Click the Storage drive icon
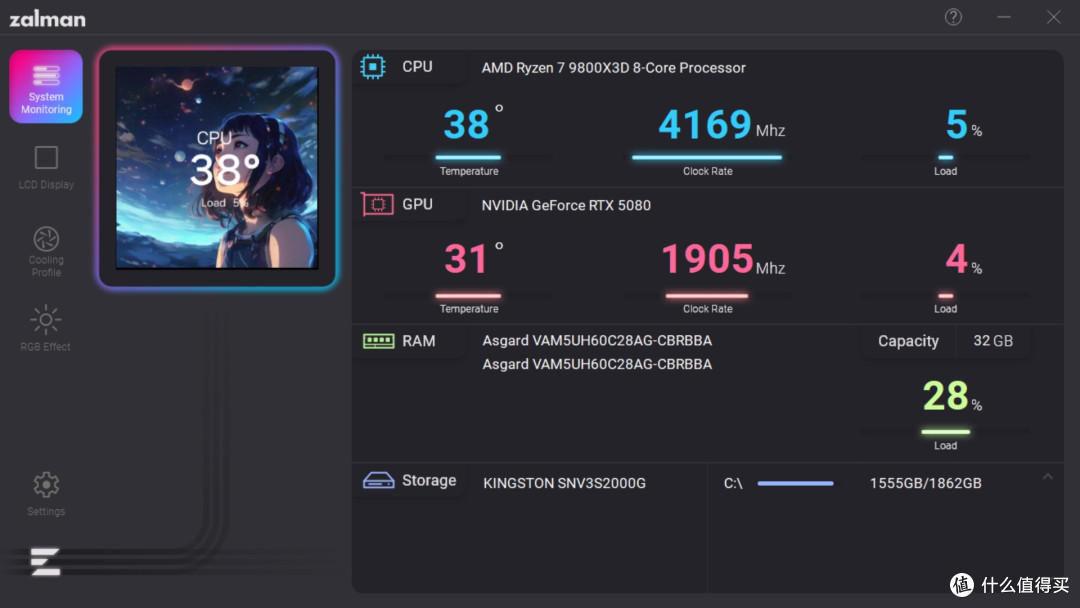Screen dimensions: 1080x608 coord(378,480)
